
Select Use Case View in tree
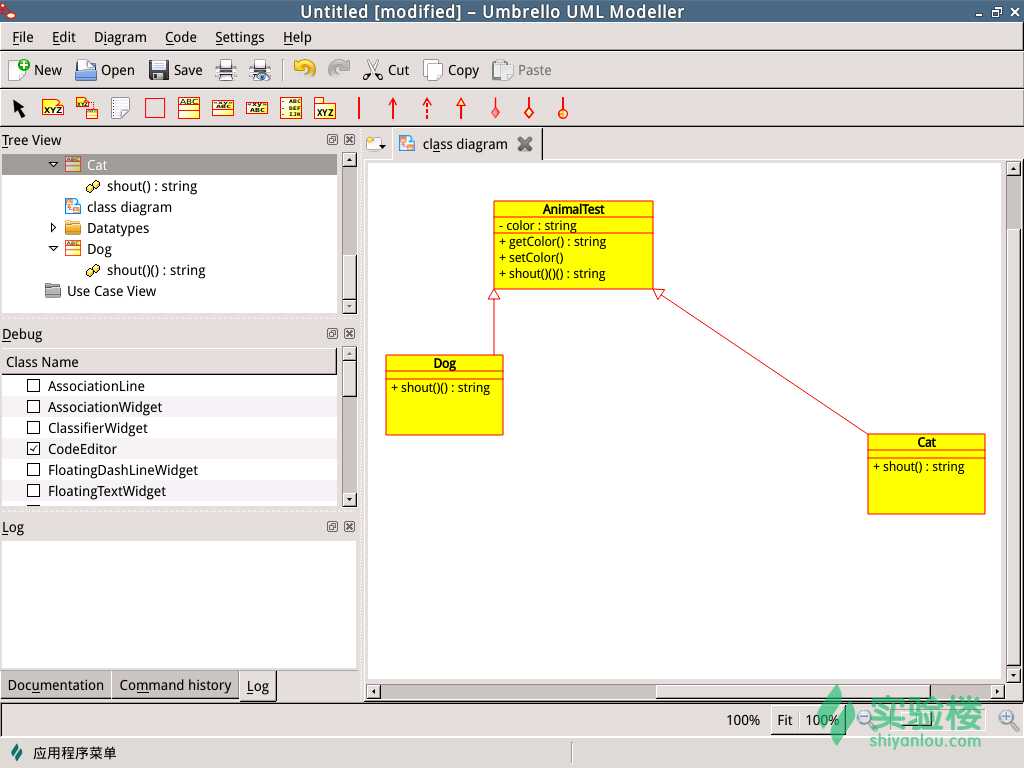[x=111, y=291]
